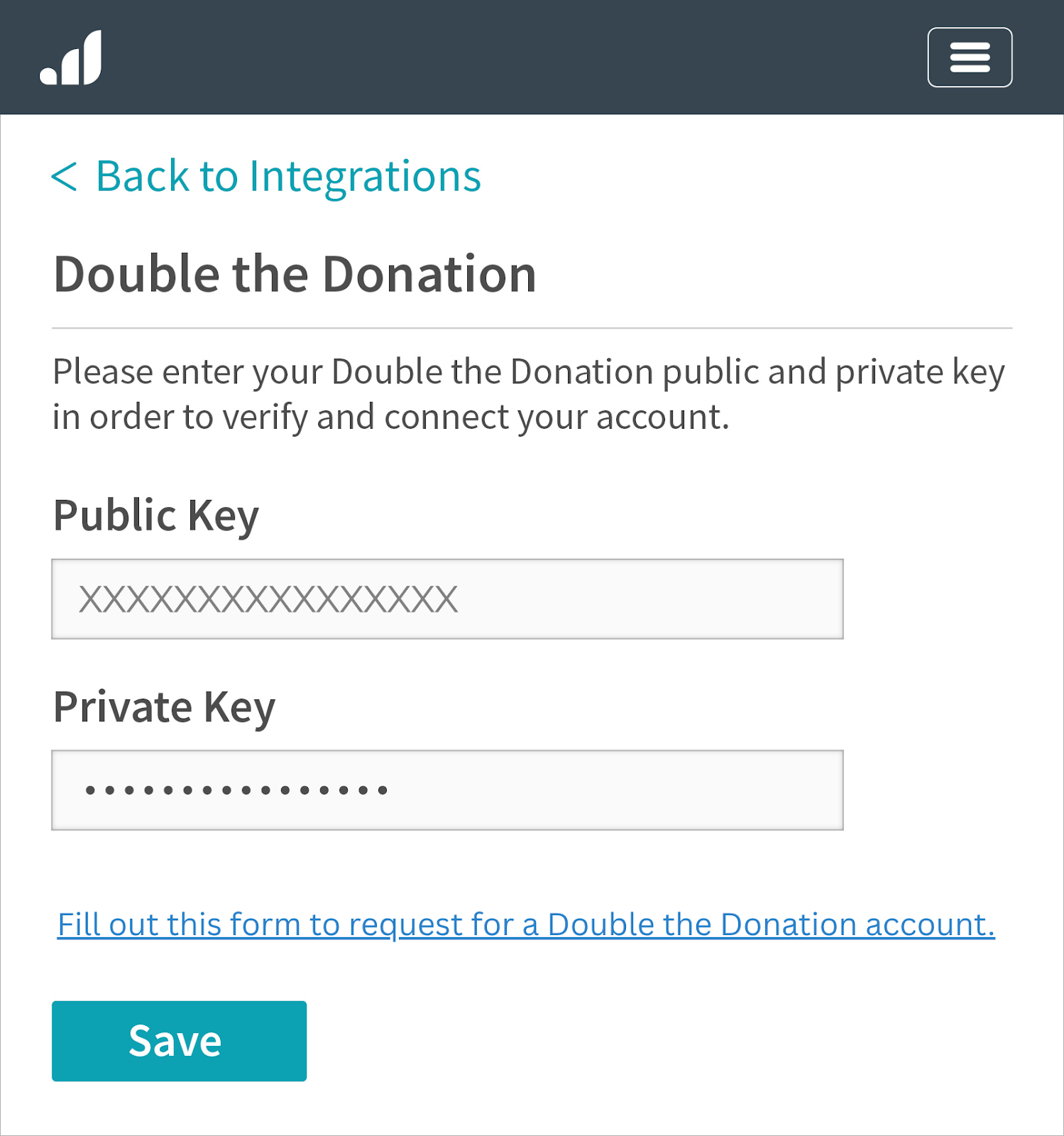Click the masked dots in Private Key
The height and width of the screenshot is (1136, 1064).
tap(236, 790)
